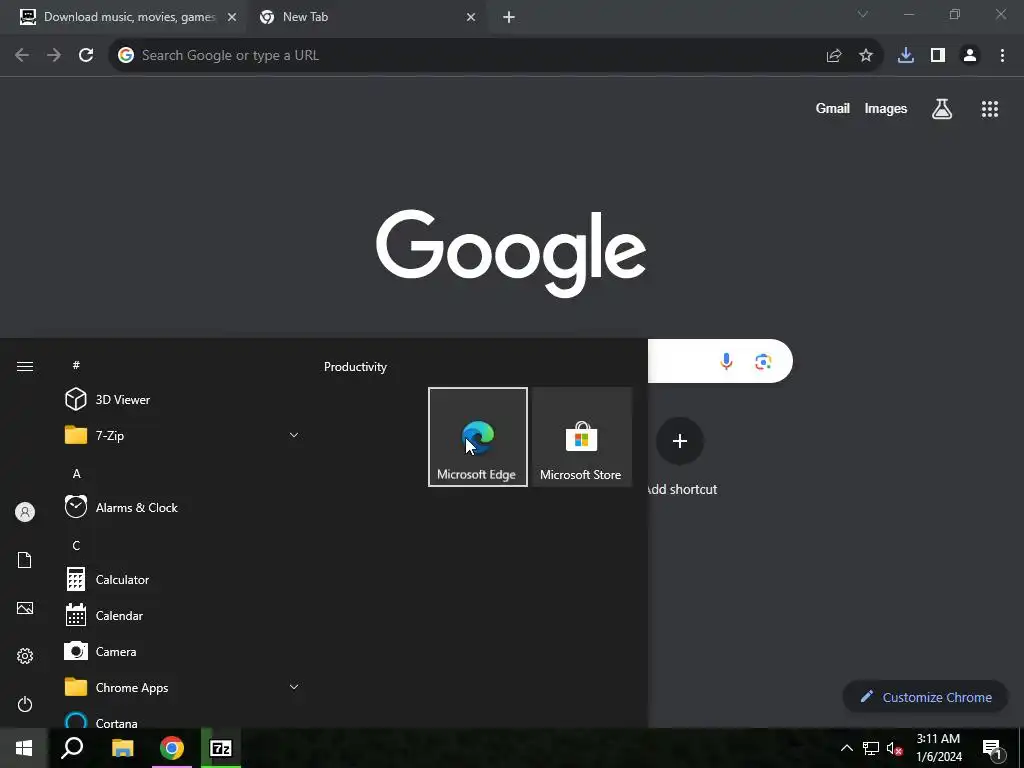This screenshot has width=1024, height=768.
Task: Click the share page icon
Action: (834, 56)
